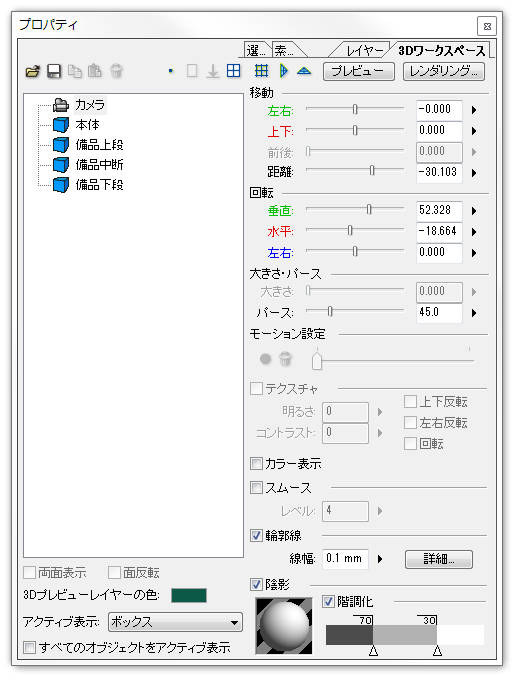Select the カメラ camera item in tree
The image size is (520, 685).
click(x=79, y=105)
